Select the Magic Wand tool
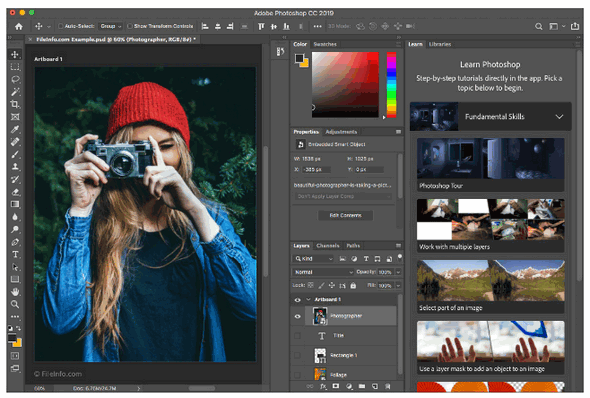 tap(15, 92)
